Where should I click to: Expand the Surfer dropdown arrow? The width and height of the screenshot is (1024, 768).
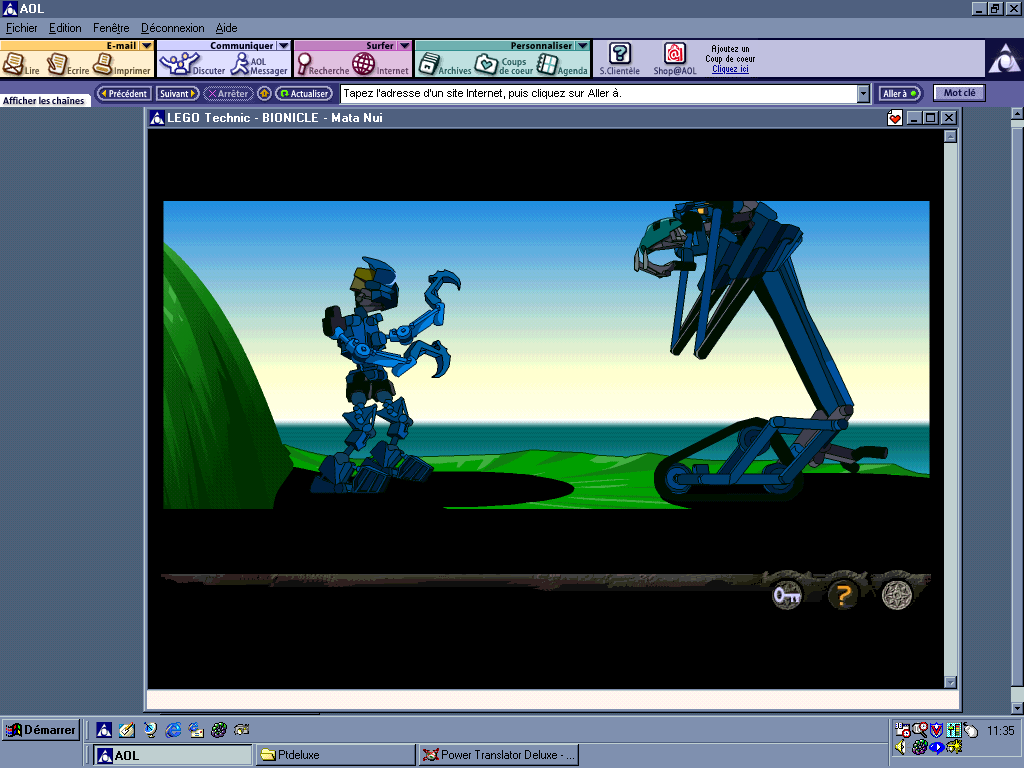click(x=405, y=46)
